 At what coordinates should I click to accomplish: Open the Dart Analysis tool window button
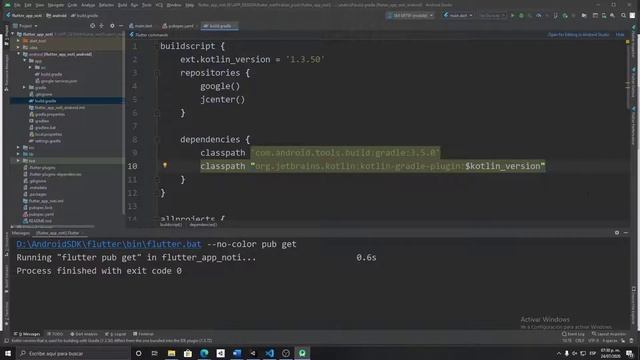point(84,334)
